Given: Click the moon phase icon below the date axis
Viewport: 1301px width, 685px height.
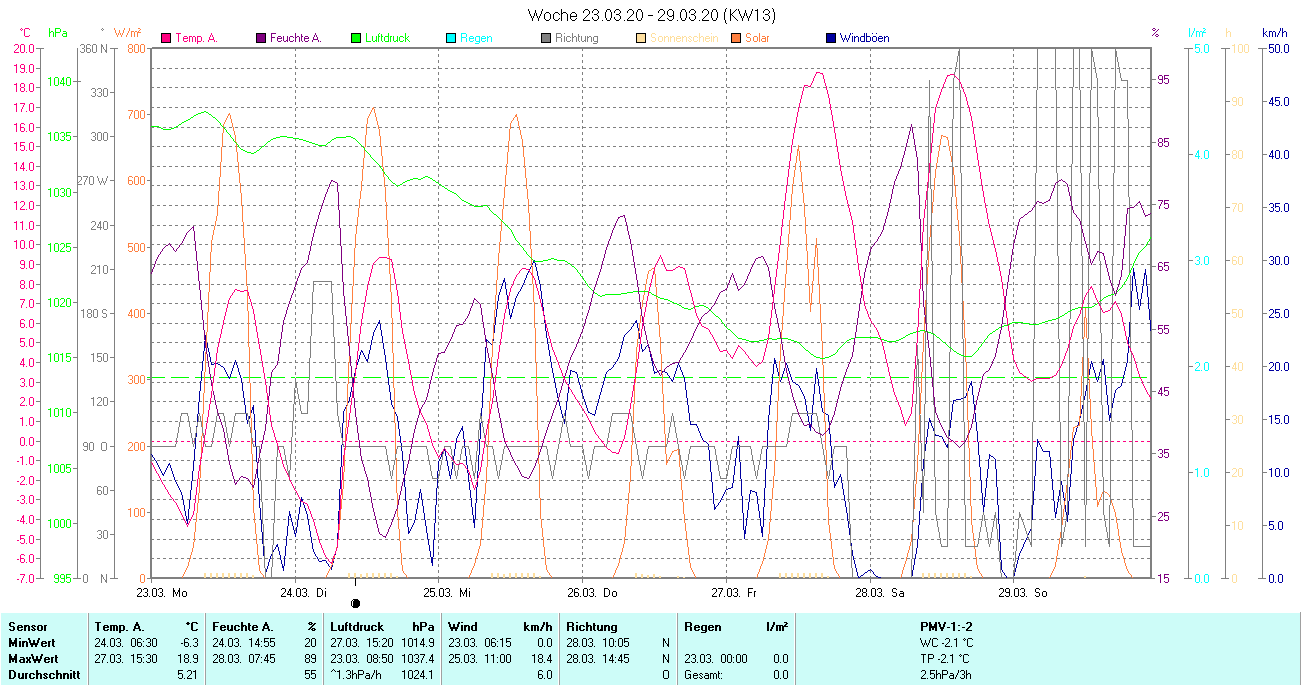Looking at the screenshot, I should 355,603.
